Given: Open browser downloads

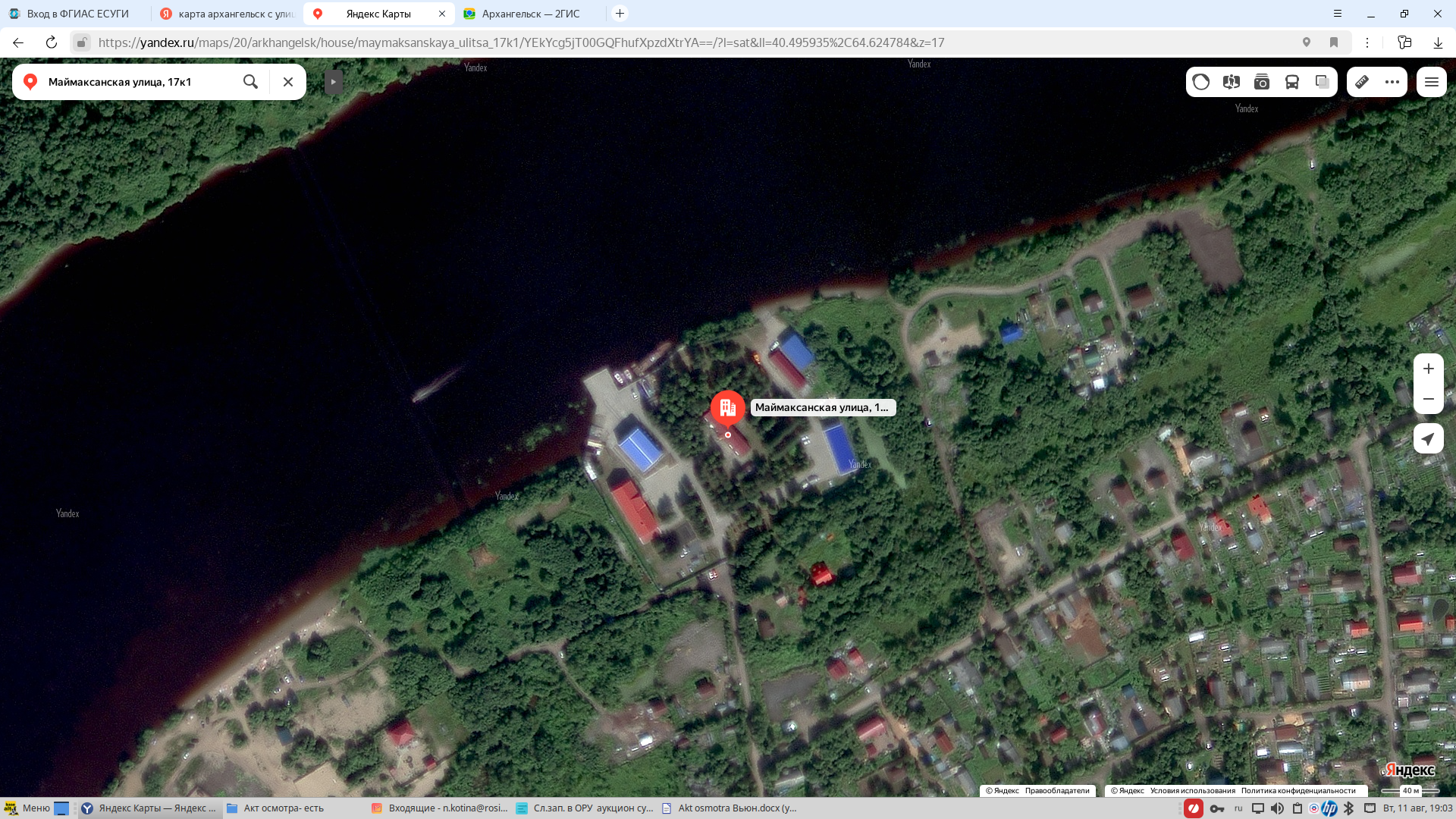Looking at the screenshot, I should 1438,42.
